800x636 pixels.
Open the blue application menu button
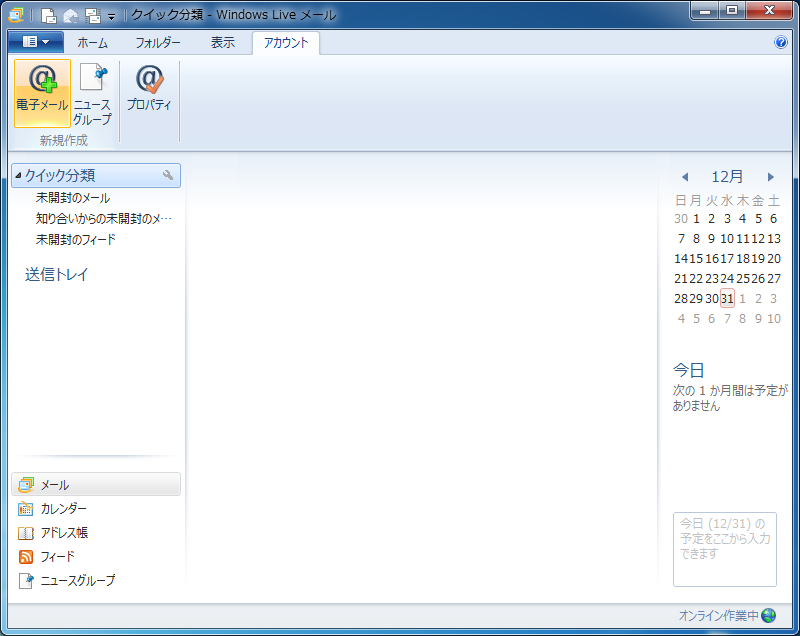36,42
